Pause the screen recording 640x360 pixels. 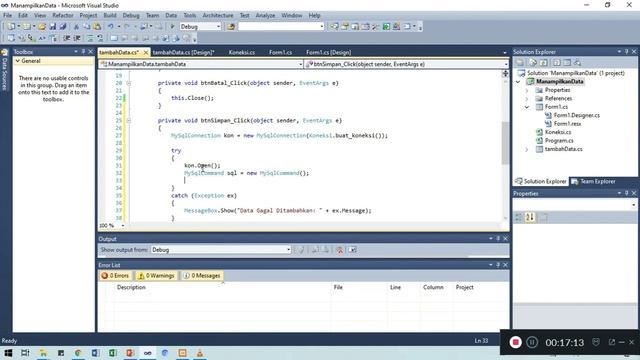(532, 342)
